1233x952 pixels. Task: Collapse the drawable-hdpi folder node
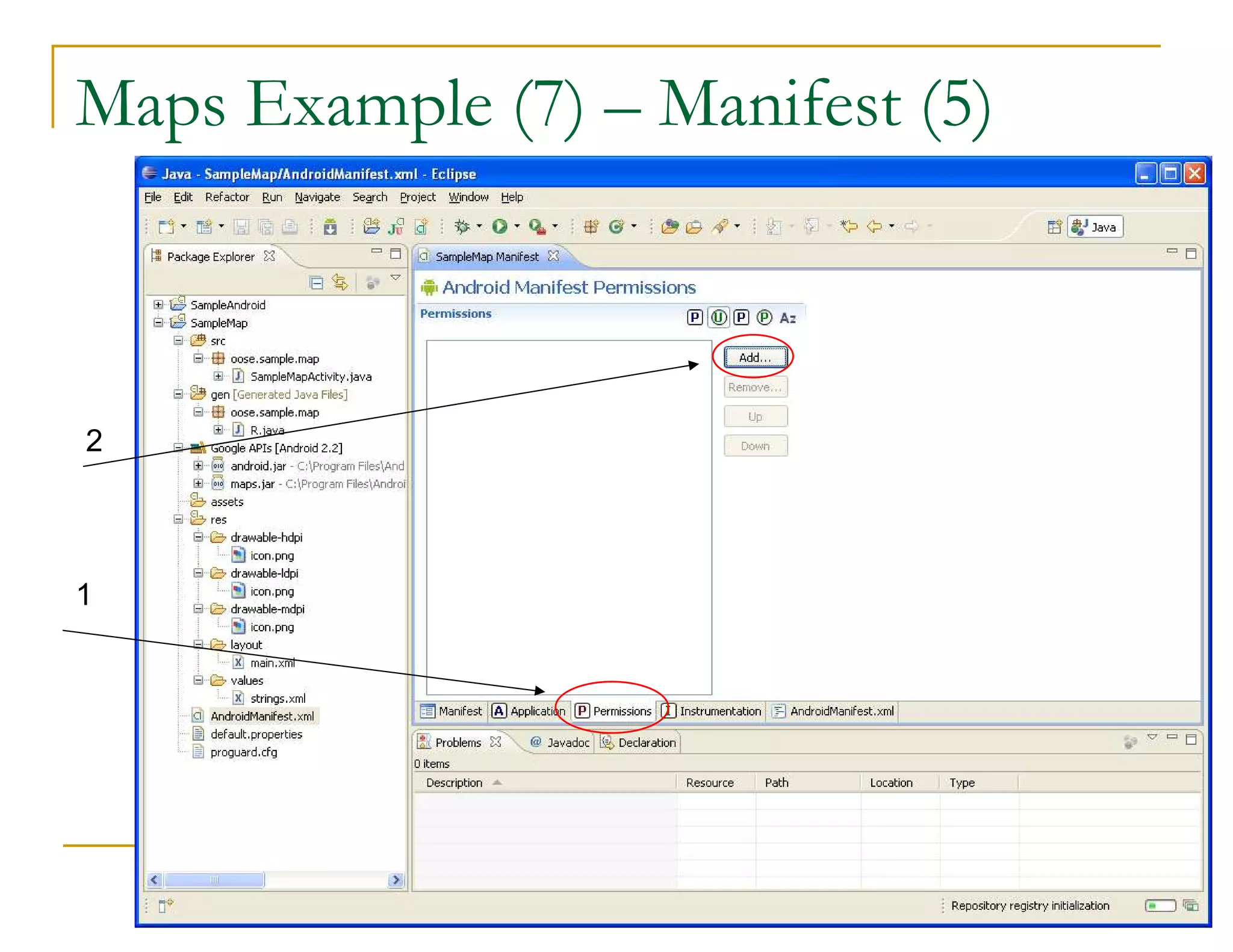198,537
